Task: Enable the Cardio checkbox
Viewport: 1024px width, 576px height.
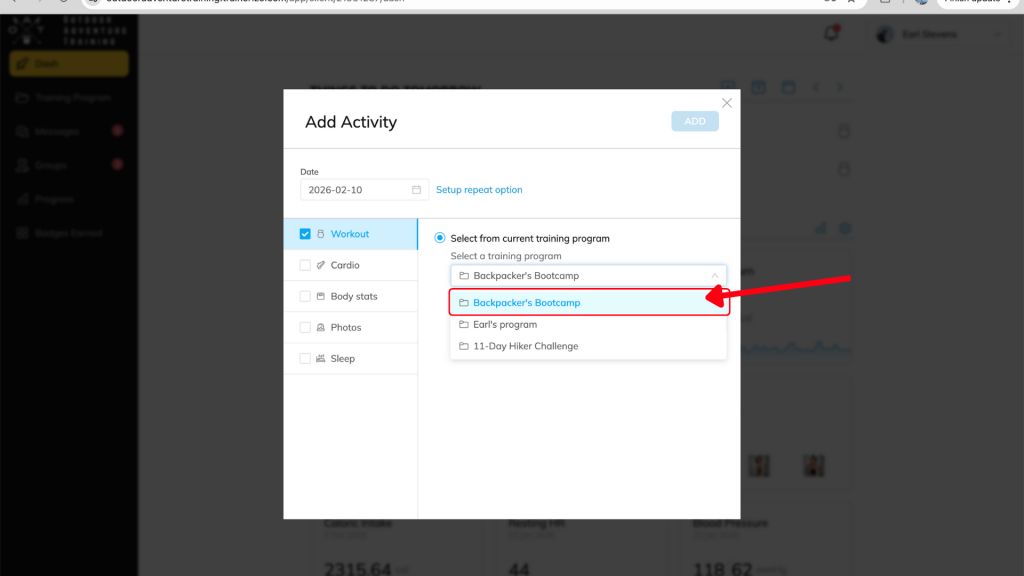Action: (305, 265)
